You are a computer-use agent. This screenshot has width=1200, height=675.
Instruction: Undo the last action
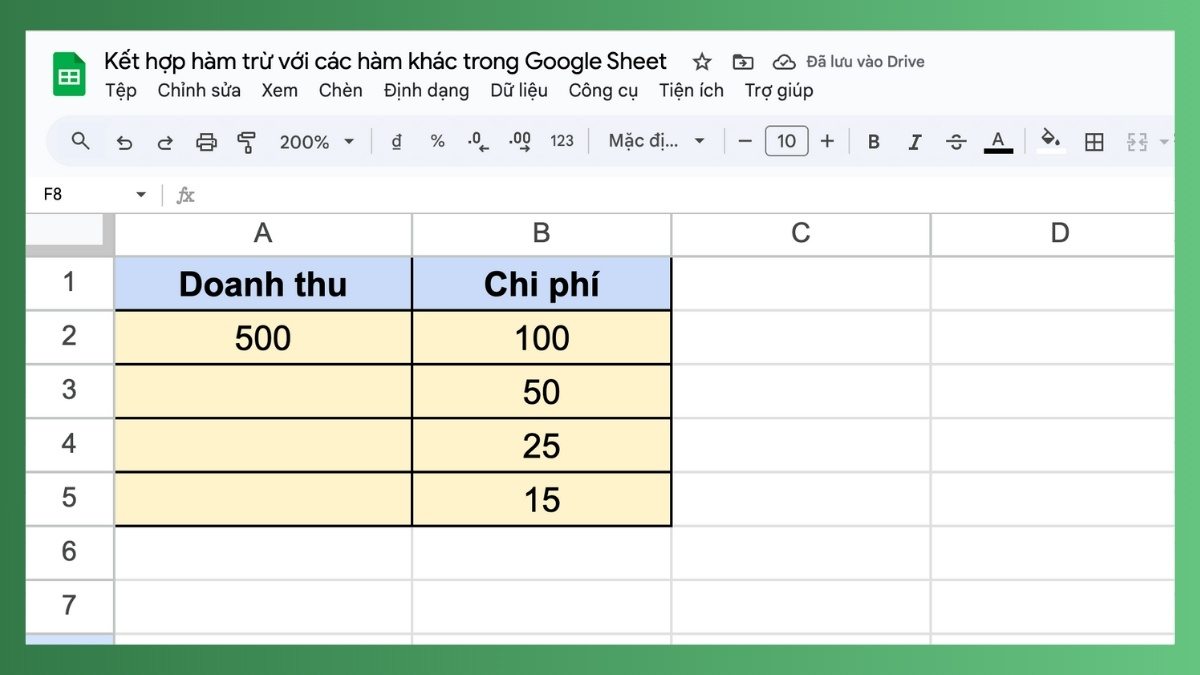pos(124,142)
